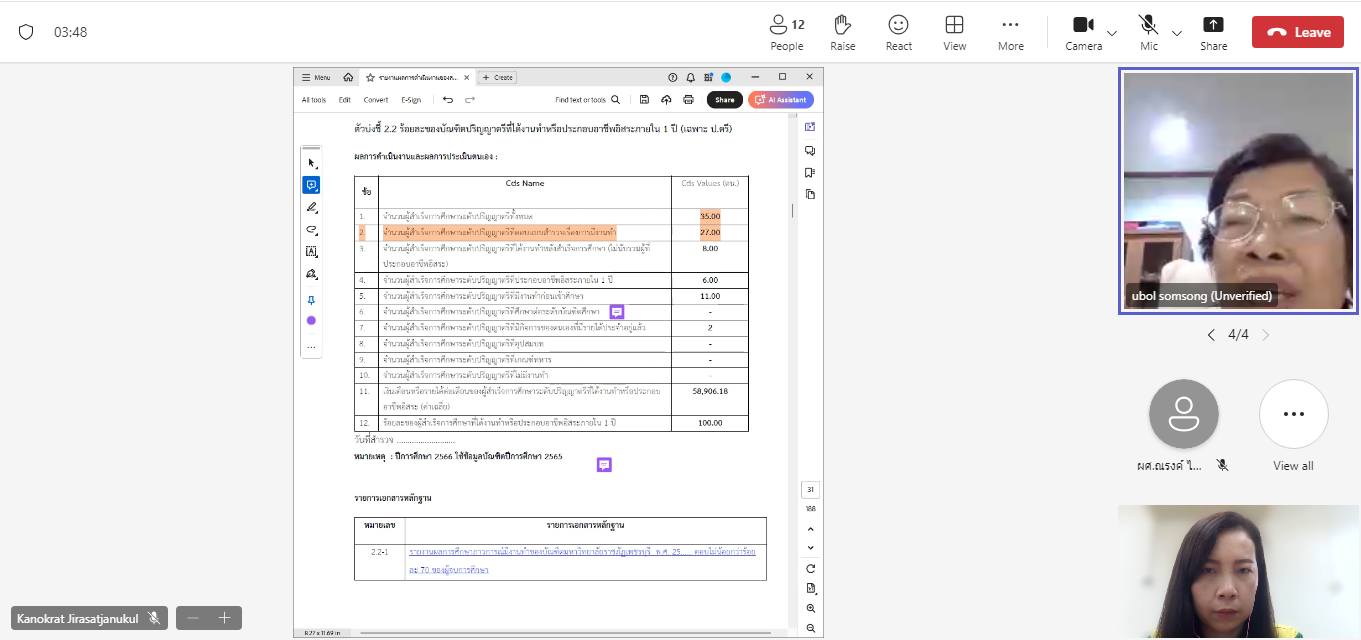Unmute the Mic
This screenshot has width=1361, height=640.
click(x=1148, y=32)
